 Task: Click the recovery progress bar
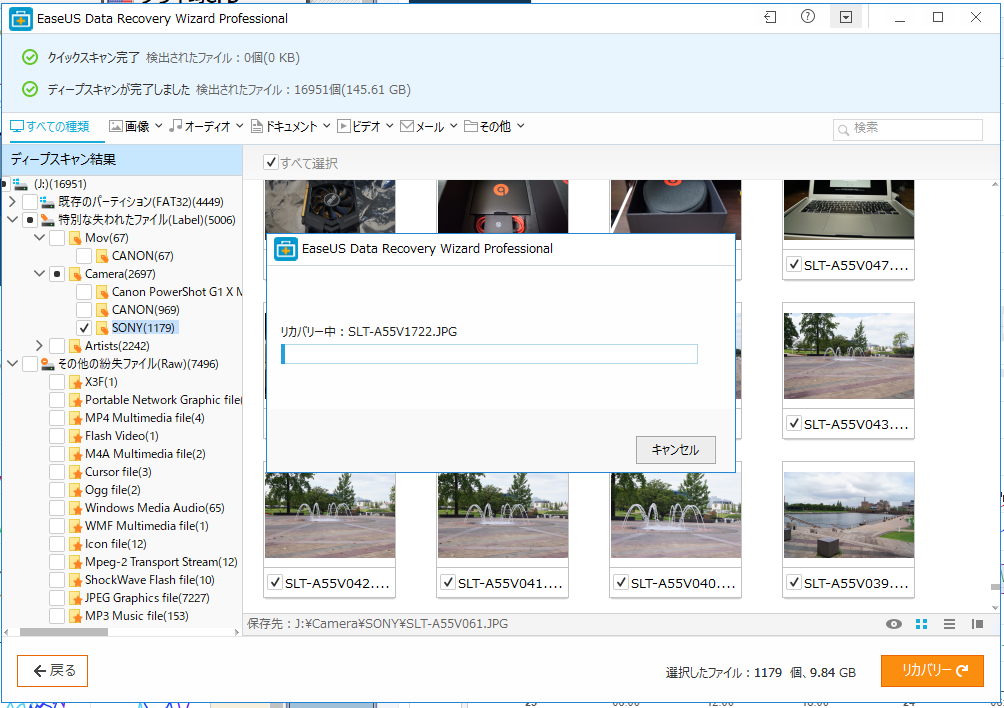click(489, 354)
